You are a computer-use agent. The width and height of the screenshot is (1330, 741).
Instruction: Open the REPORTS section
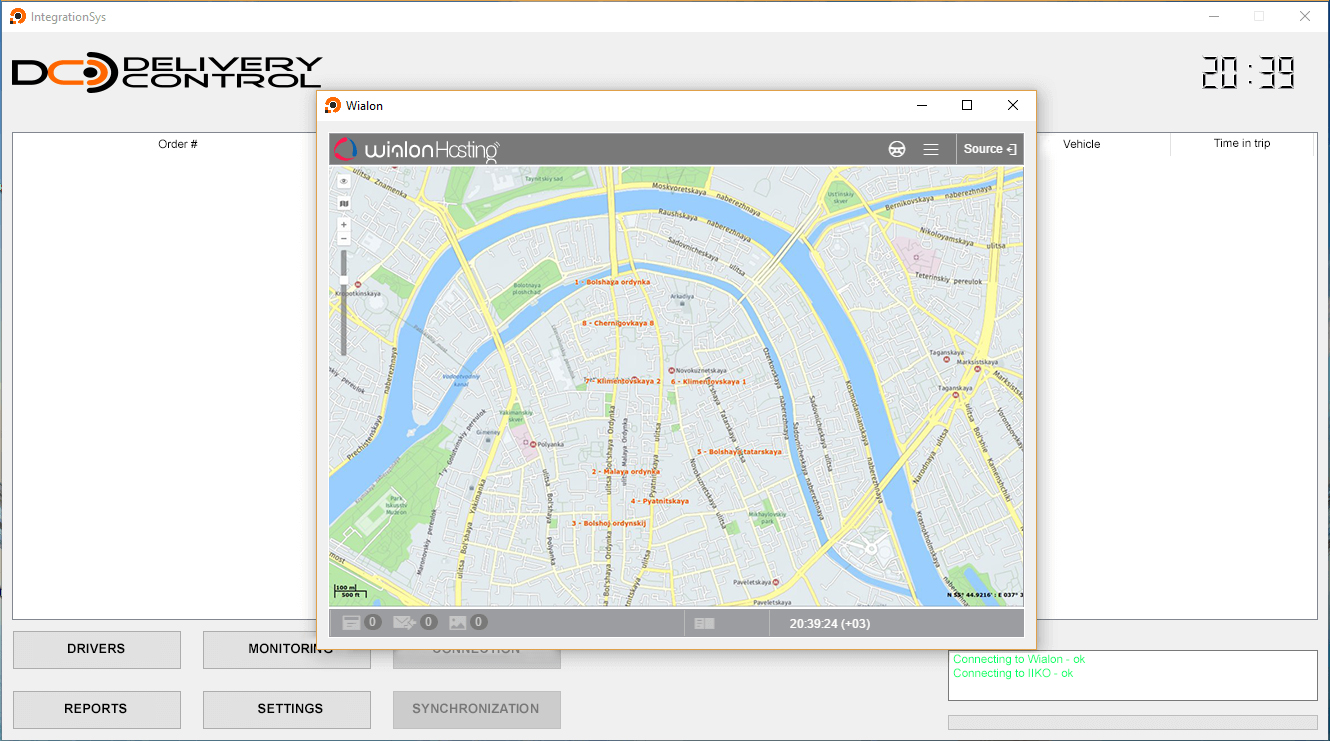[96, 709]
